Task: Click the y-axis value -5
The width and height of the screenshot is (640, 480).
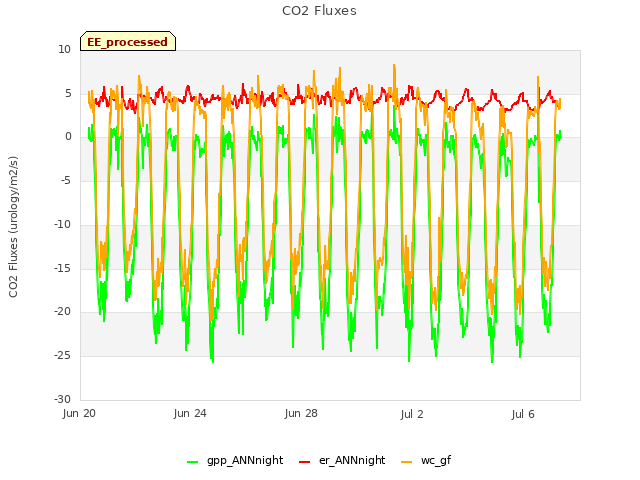Action: [66, 180]
